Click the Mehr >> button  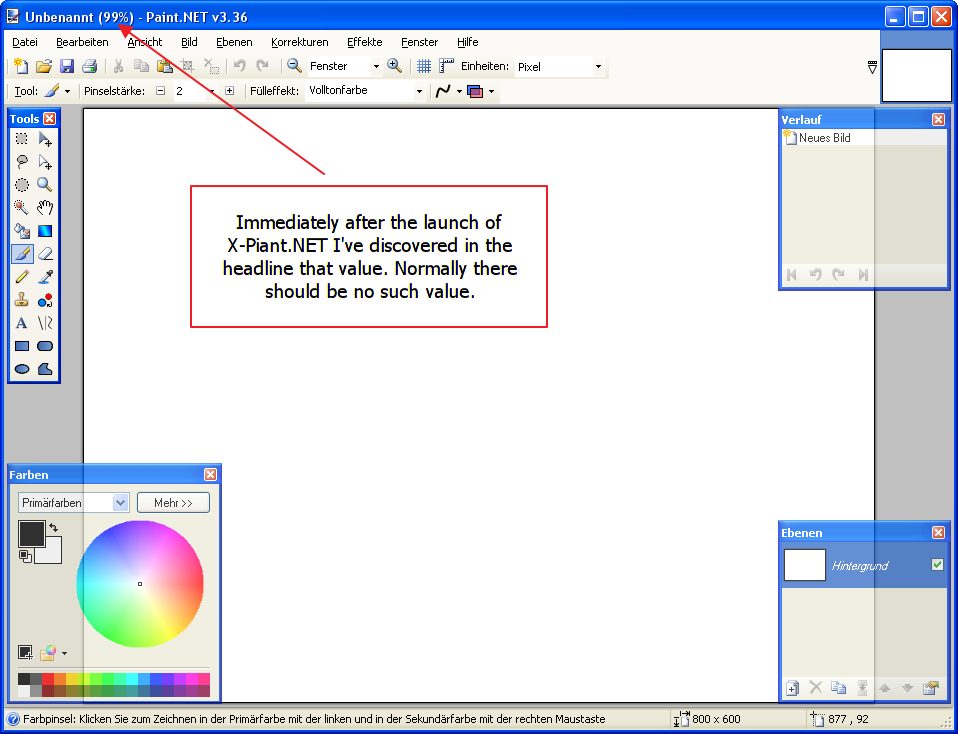174,503
